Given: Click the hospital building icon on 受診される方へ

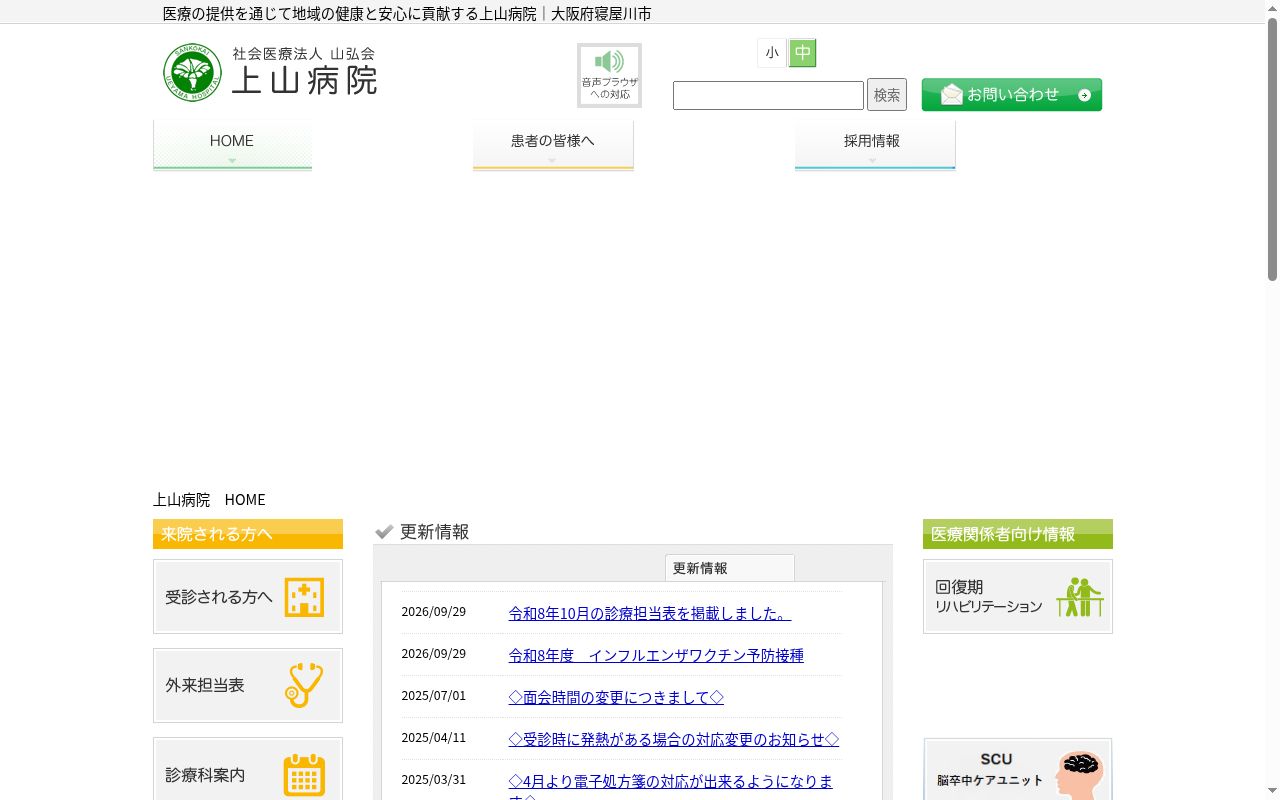Looking at the screenshot, I should point(304,597).
